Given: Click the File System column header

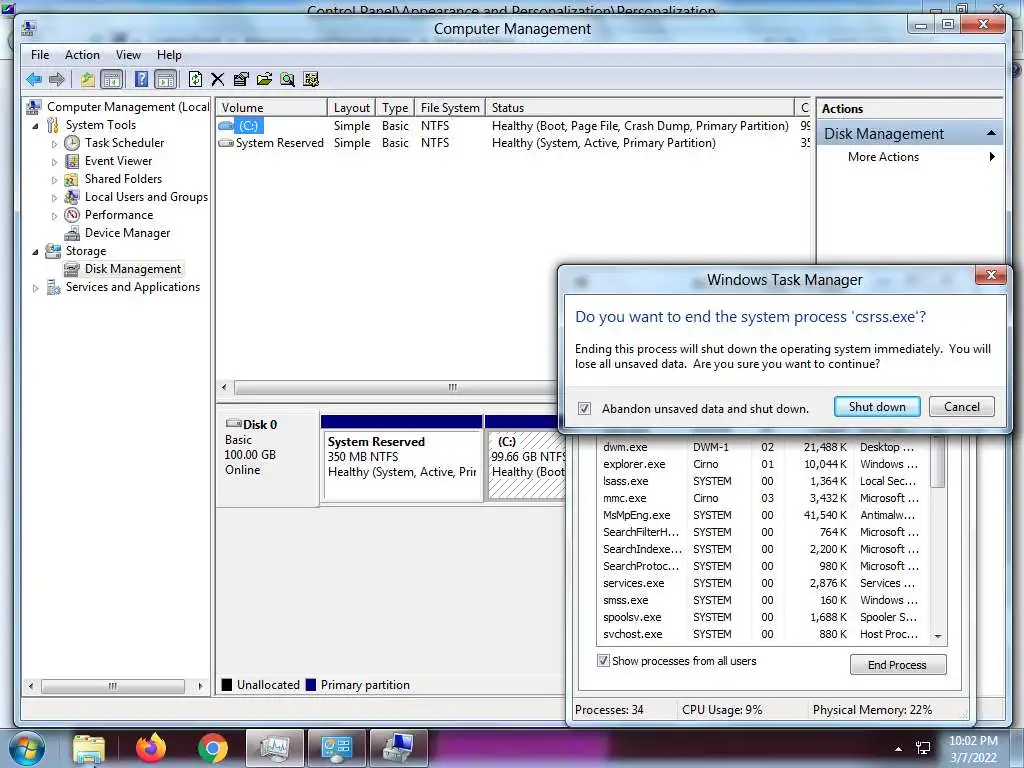Looking at the screenshot, I should pos(450,108).
